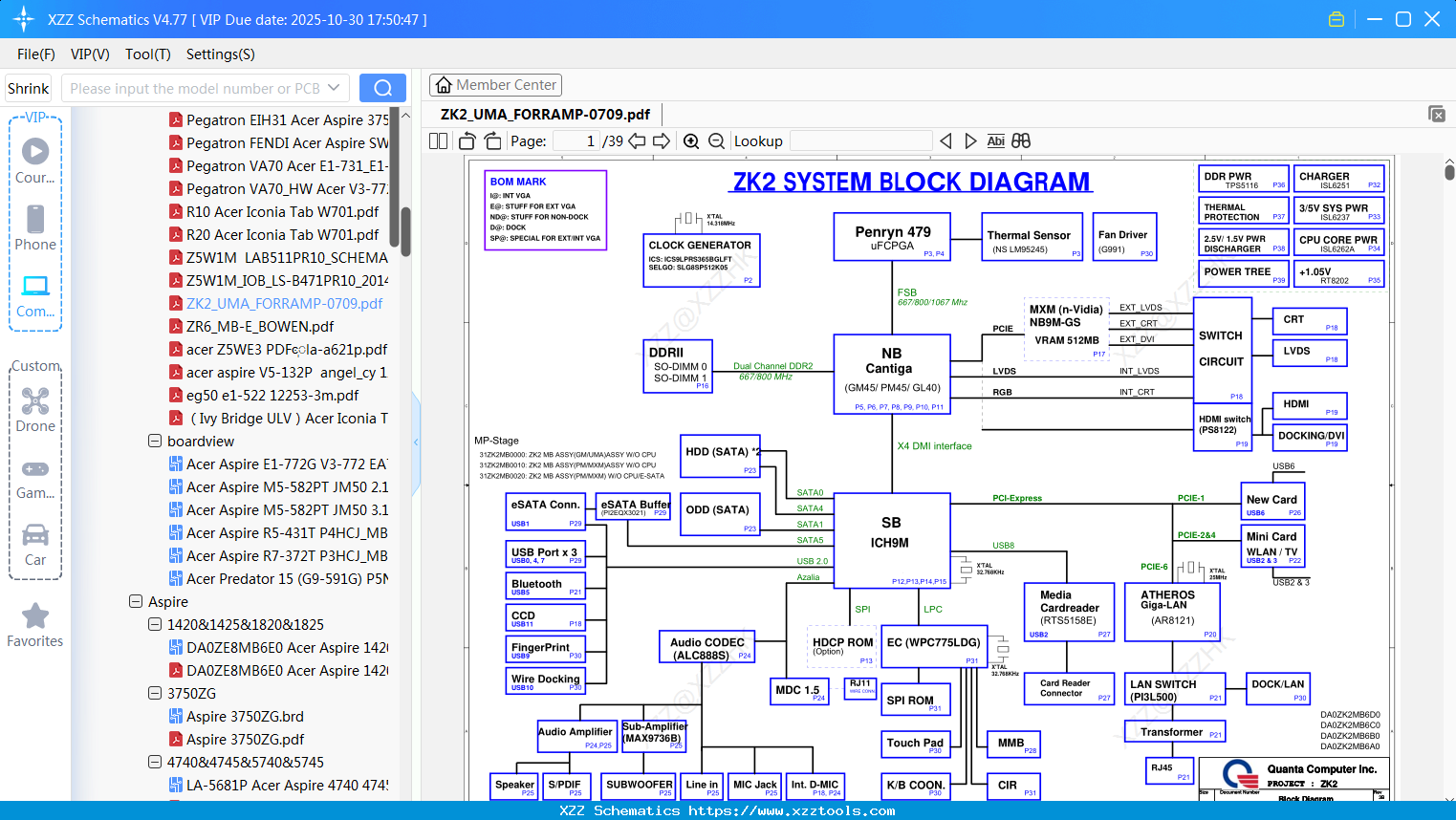This screenshot has width=1456, height=820.
Task: Open Member Center
Action: coord(495,85)
